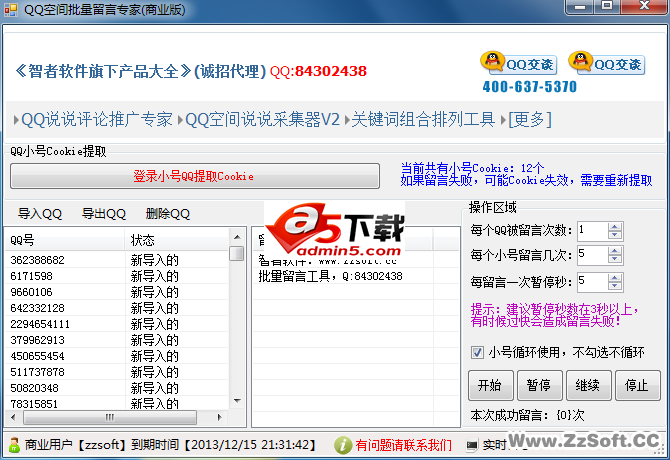Select QQ row 6171598
The height and width of the screenshot is (460, 670).
[117, 276]
